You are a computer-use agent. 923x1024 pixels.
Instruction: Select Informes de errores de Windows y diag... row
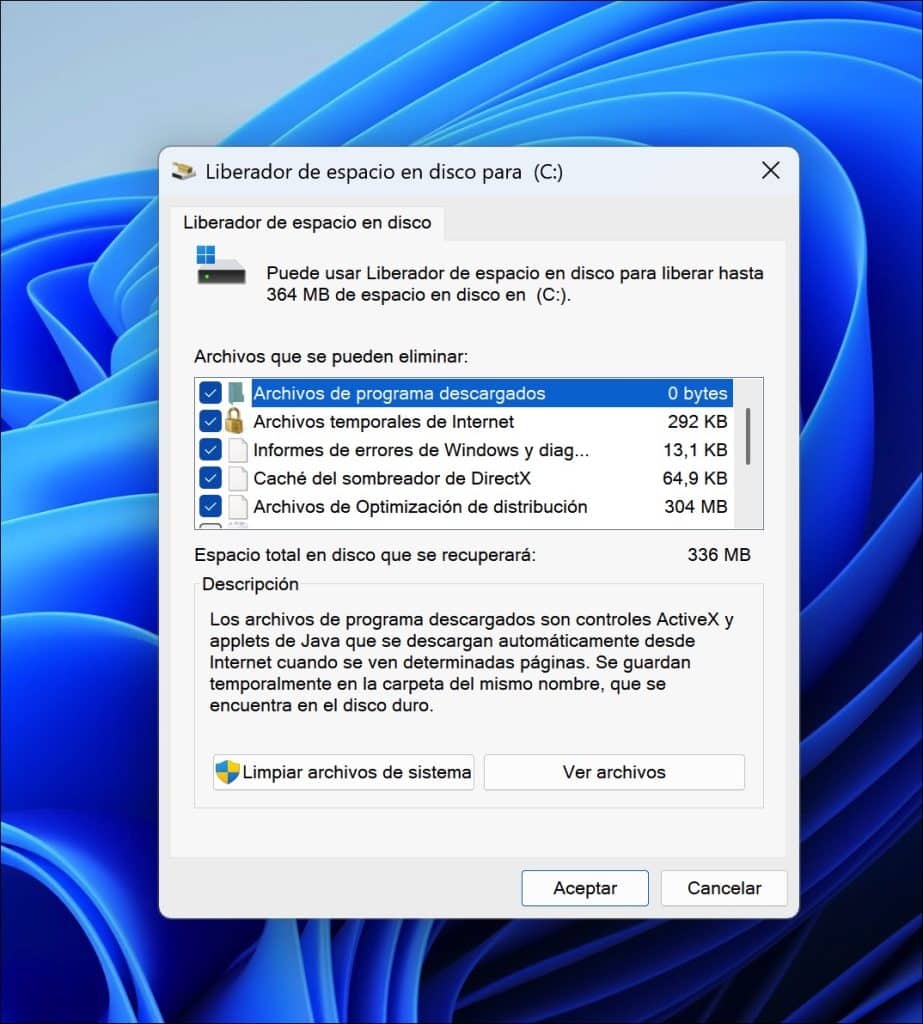(464, 450)
